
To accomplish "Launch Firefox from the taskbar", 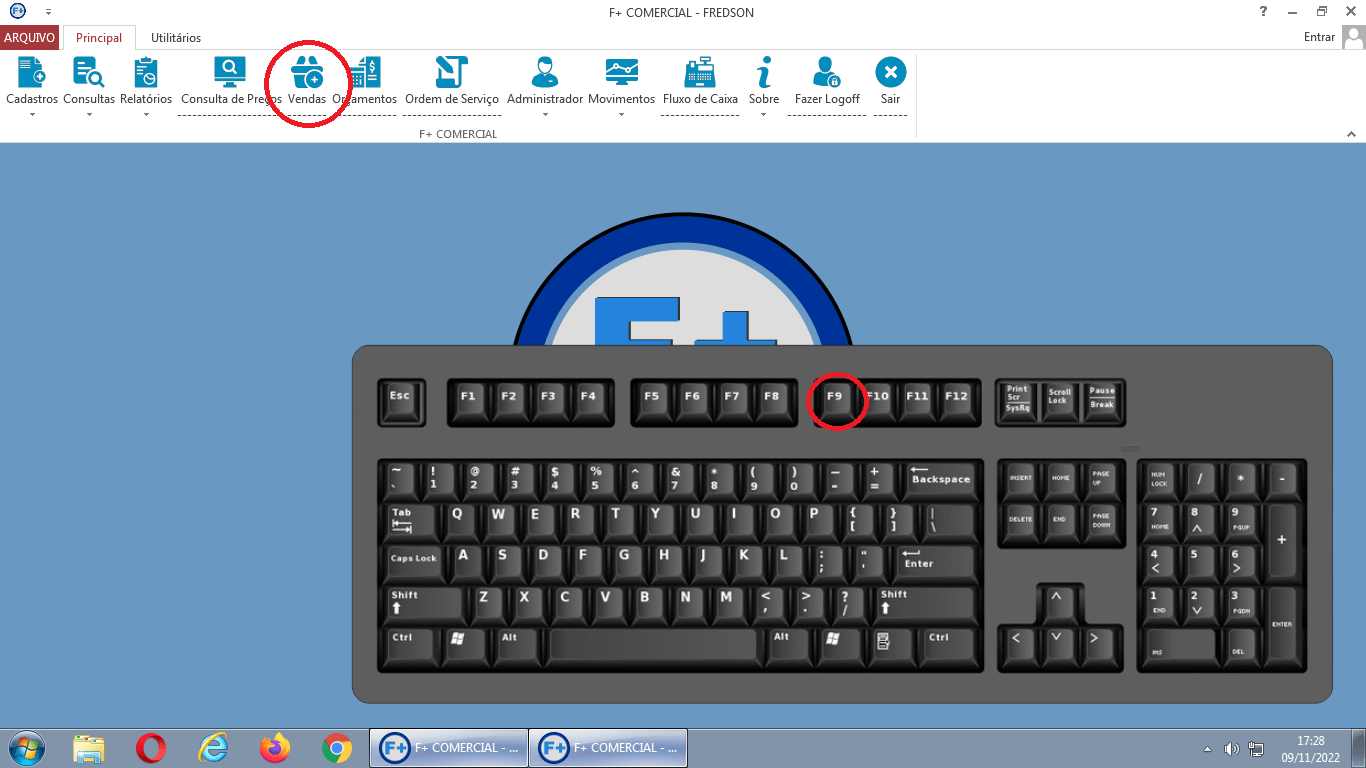I will click(275, 748).
